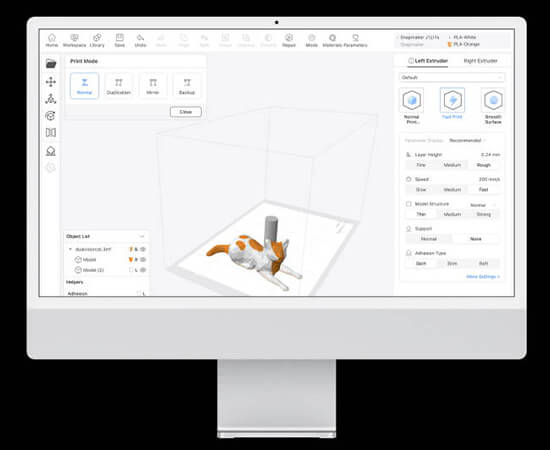Set Adhesion Type to Brim
The image size is (550, 450).
pos(452,263)
